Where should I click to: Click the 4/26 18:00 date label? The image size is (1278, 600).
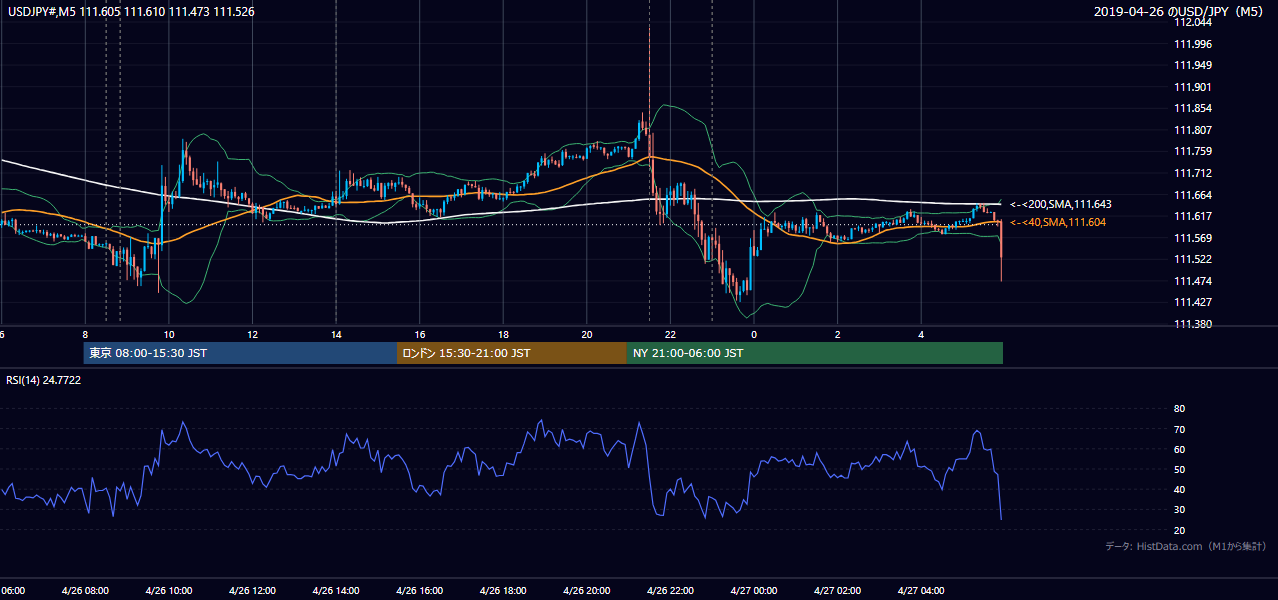[502, 591]
